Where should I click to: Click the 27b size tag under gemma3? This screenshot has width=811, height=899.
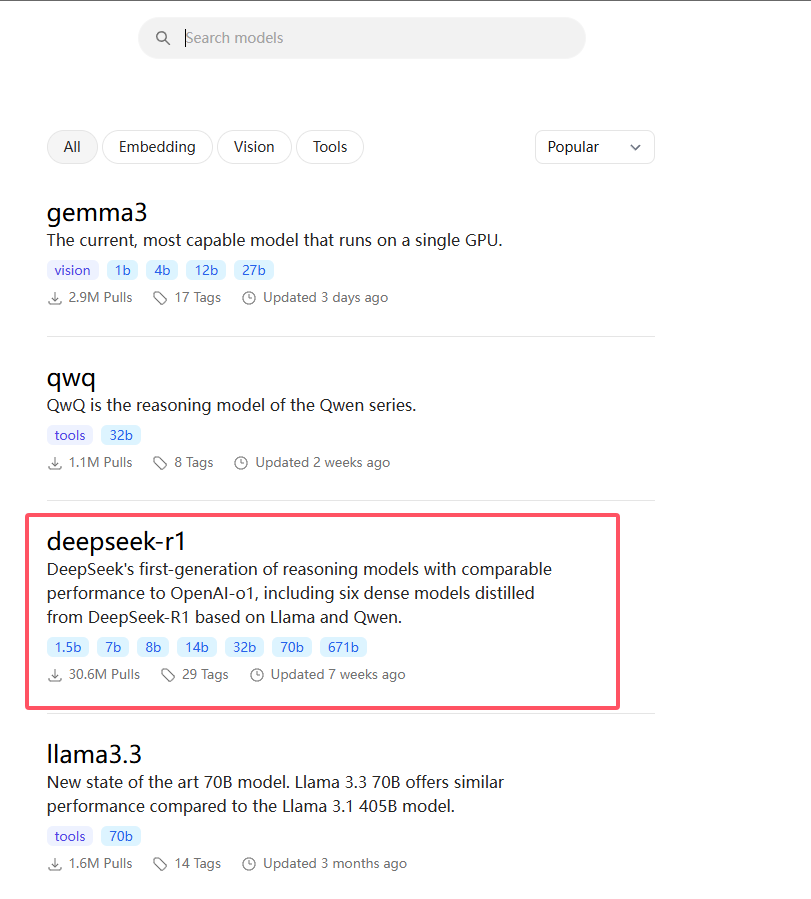[253, 270]
